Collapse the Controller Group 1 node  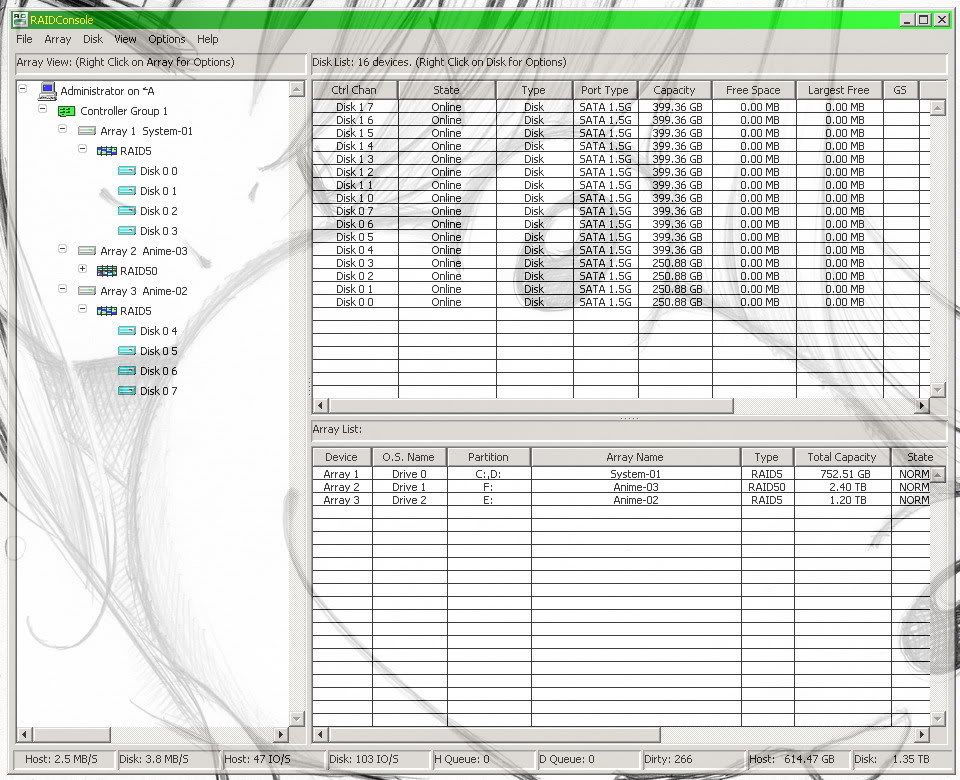click(x=43, y=109)
